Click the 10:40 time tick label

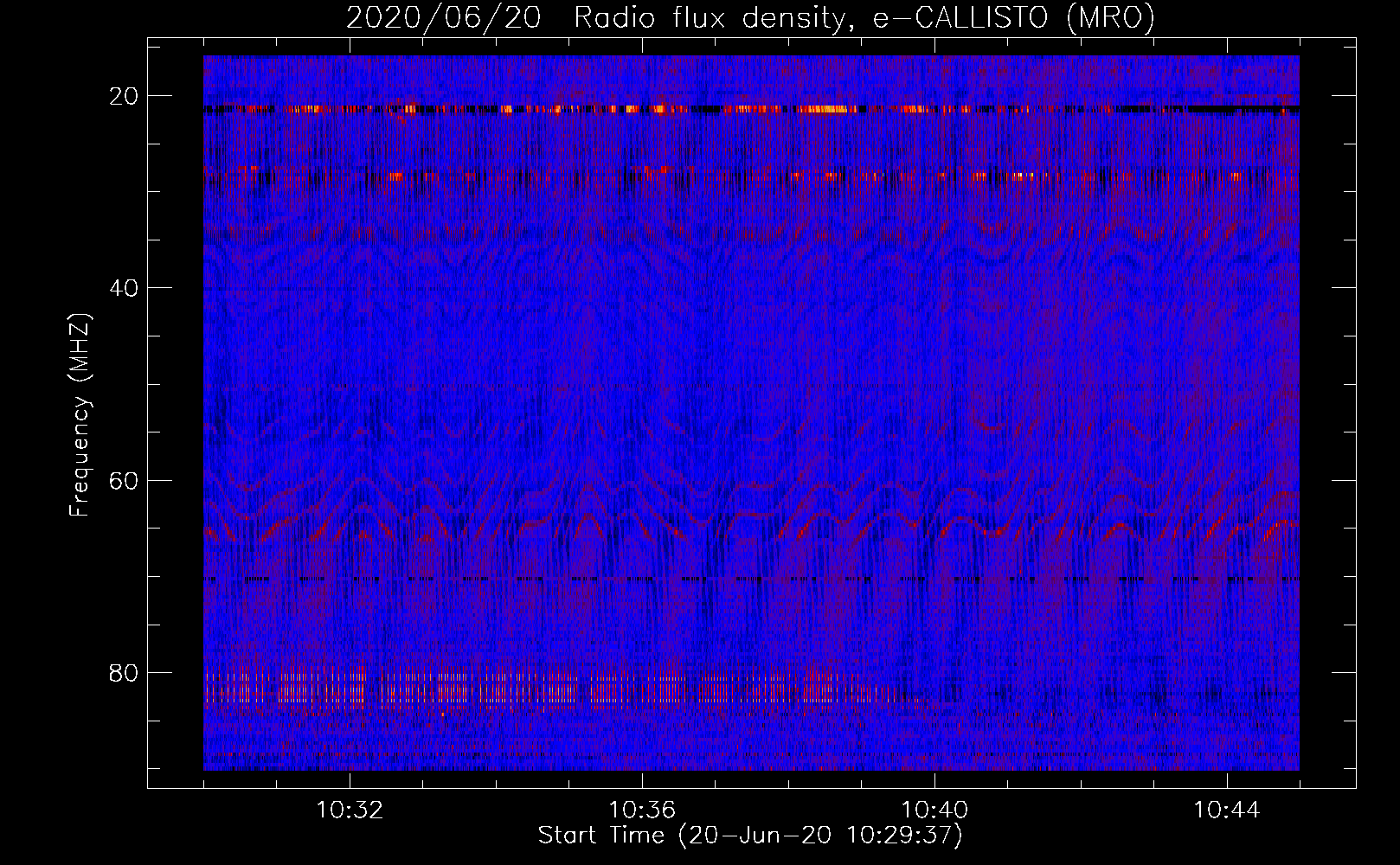point(934,811)
